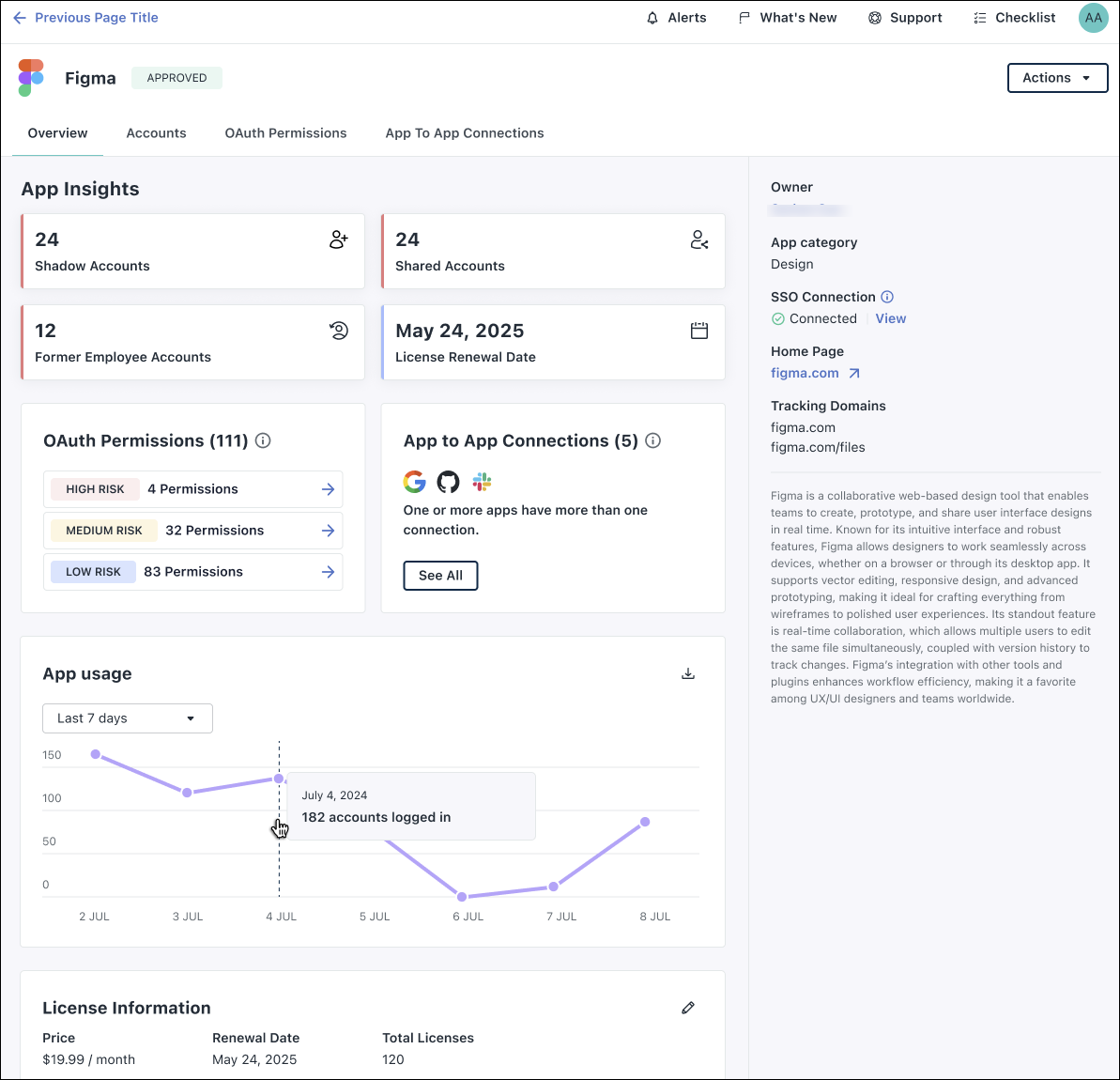Click the Shadow Accounts add-user icon
This screenshot has width=1120, height=1080.
tap(339, 239)
